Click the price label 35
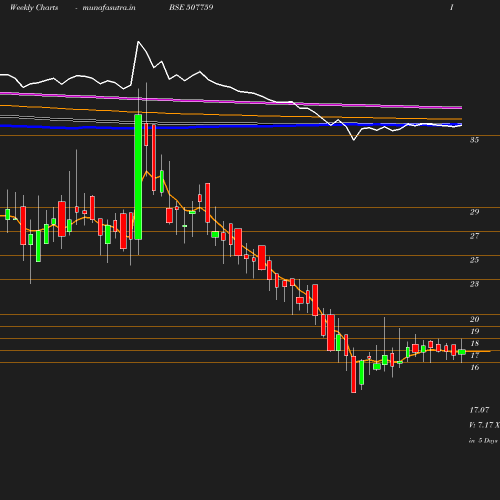This screenshot has height=500, width=500. (x=474, y=140)
